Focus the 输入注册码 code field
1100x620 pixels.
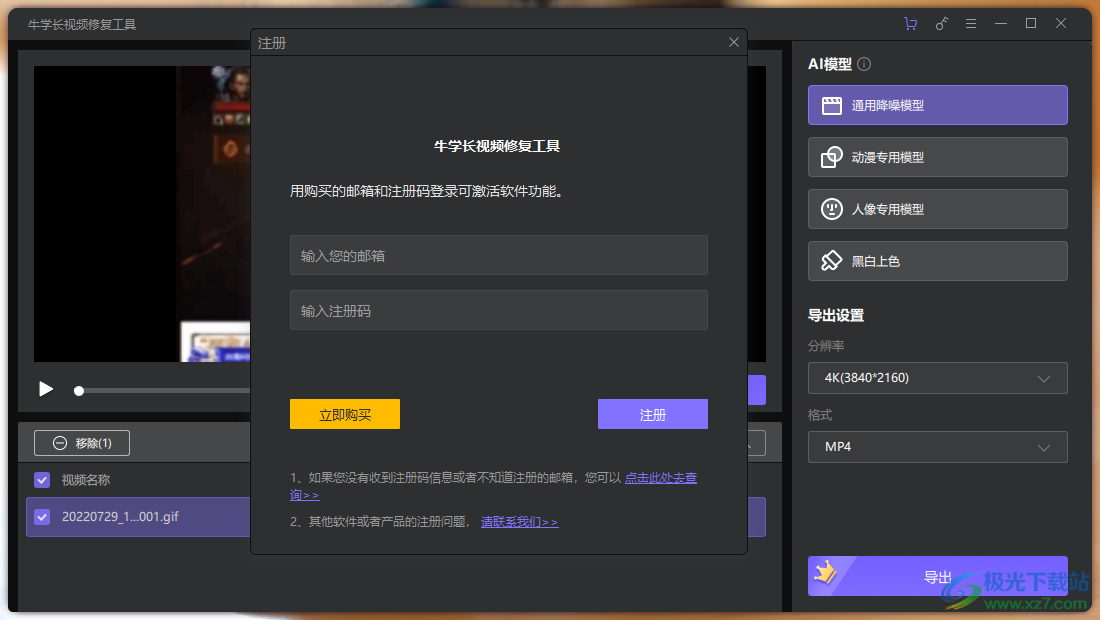[499, 310]
